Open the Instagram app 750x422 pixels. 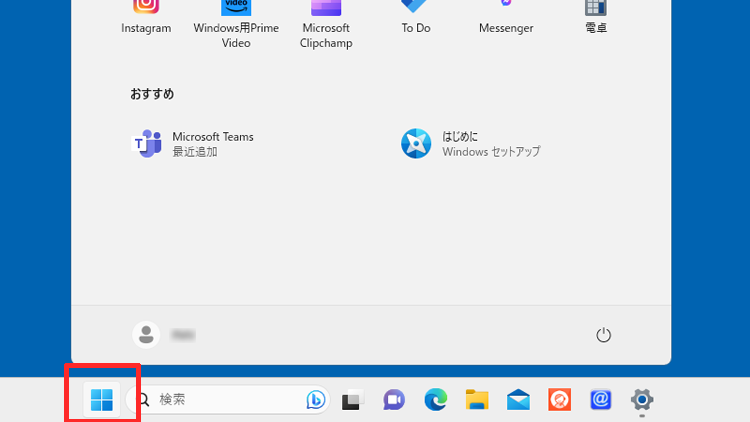[x=146, y=17]
